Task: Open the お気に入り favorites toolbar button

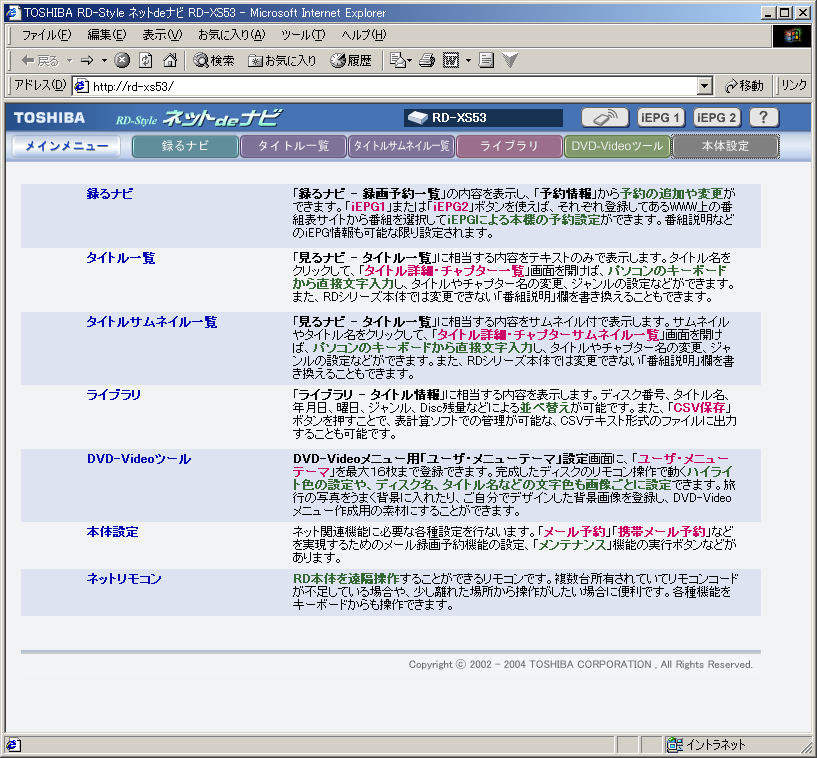Action: point(282,61)
